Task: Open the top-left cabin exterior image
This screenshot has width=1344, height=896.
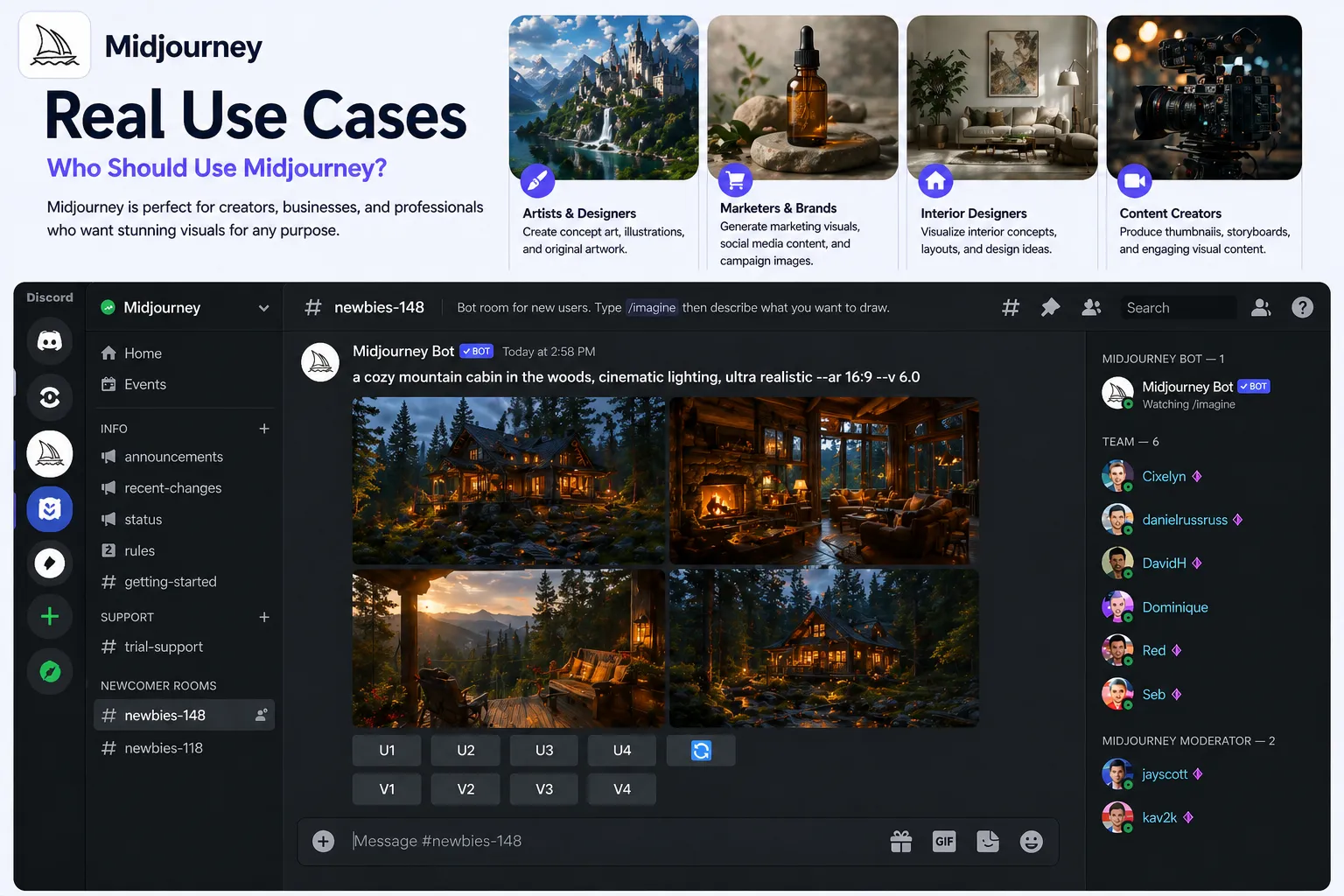Action: [x=508, y=480]
